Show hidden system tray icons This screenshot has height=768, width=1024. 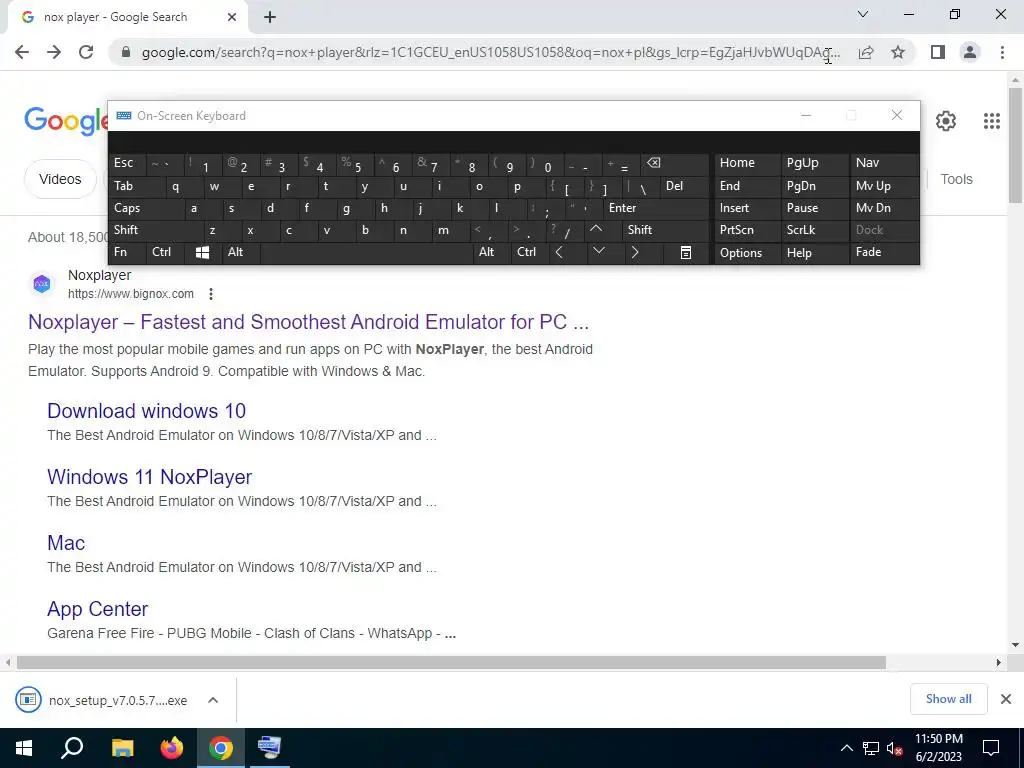(846, 748)
